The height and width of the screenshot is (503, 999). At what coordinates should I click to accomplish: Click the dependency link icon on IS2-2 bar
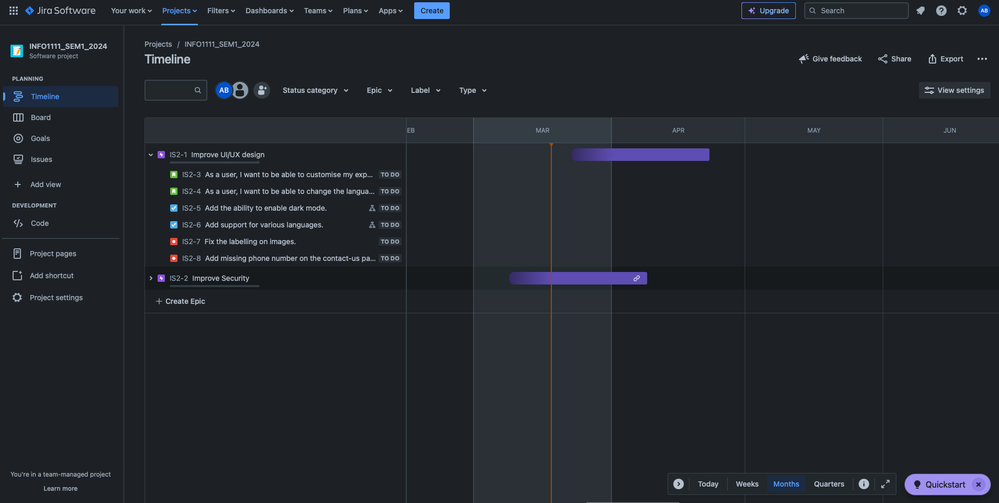pyautogui.click(x=636, y=279)
